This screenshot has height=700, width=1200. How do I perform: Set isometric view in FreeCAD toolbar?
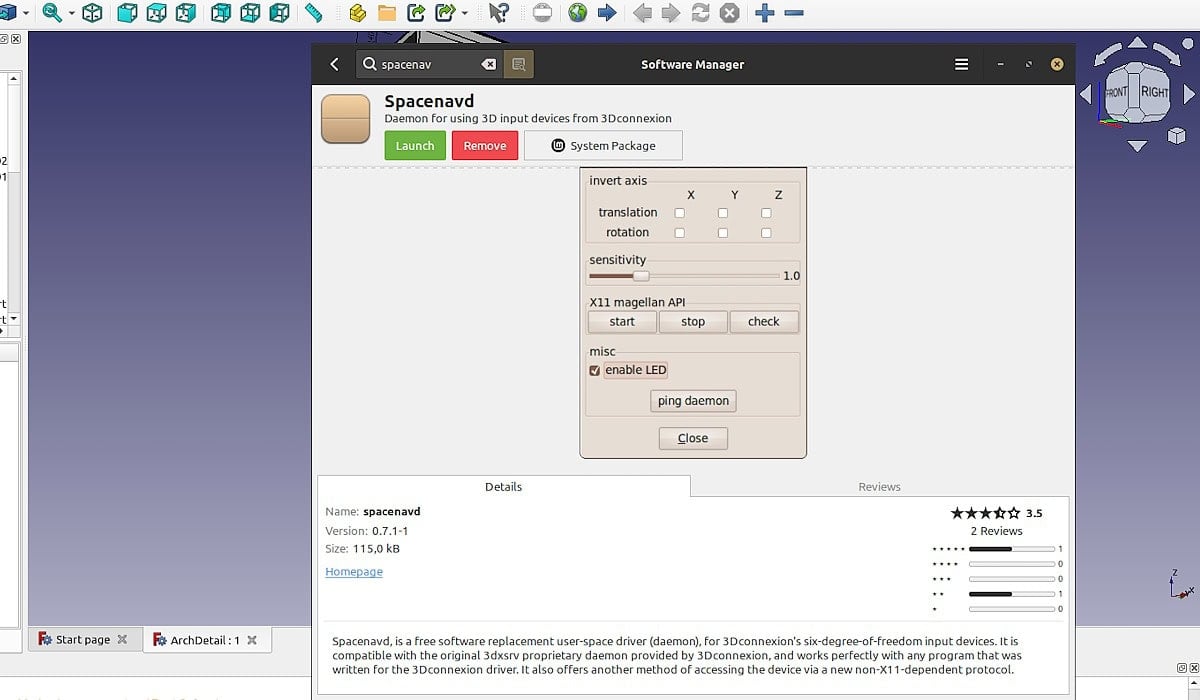pos(92,13)
